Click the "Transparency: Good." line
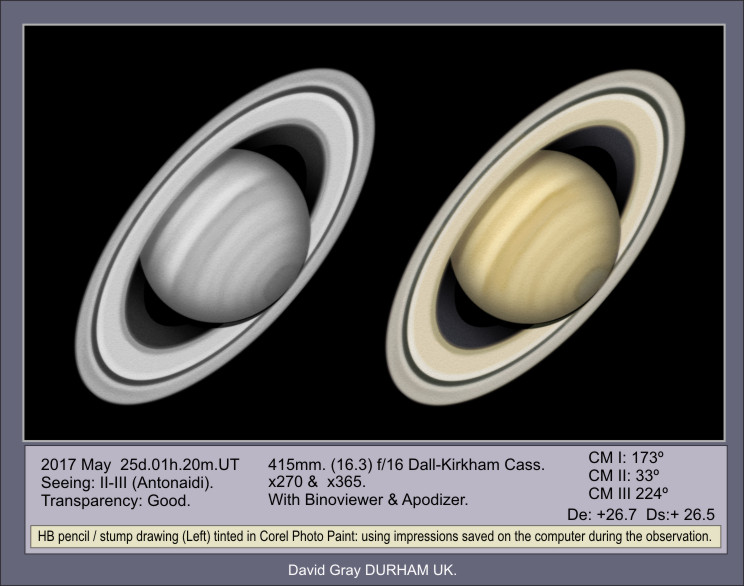 point(116,501)
